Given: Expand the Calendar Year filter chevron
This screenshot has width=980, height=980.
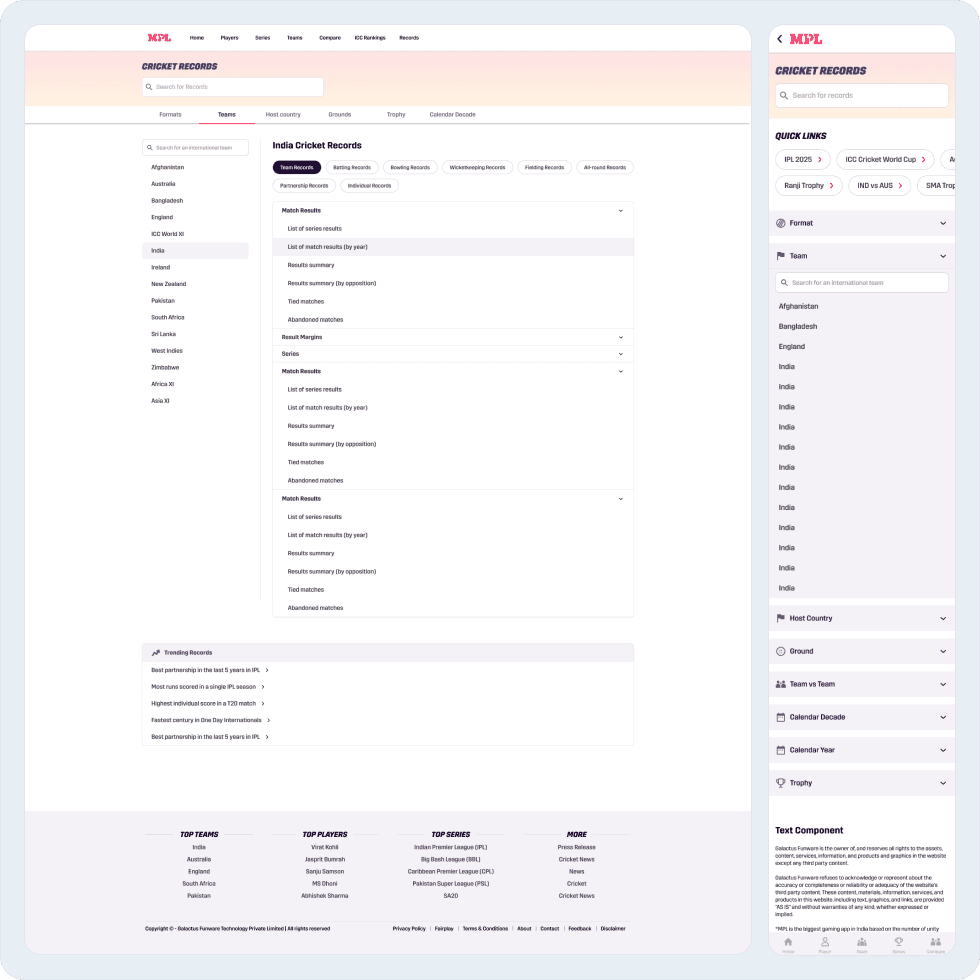Looking at the screenshot, I should point(943,750).
